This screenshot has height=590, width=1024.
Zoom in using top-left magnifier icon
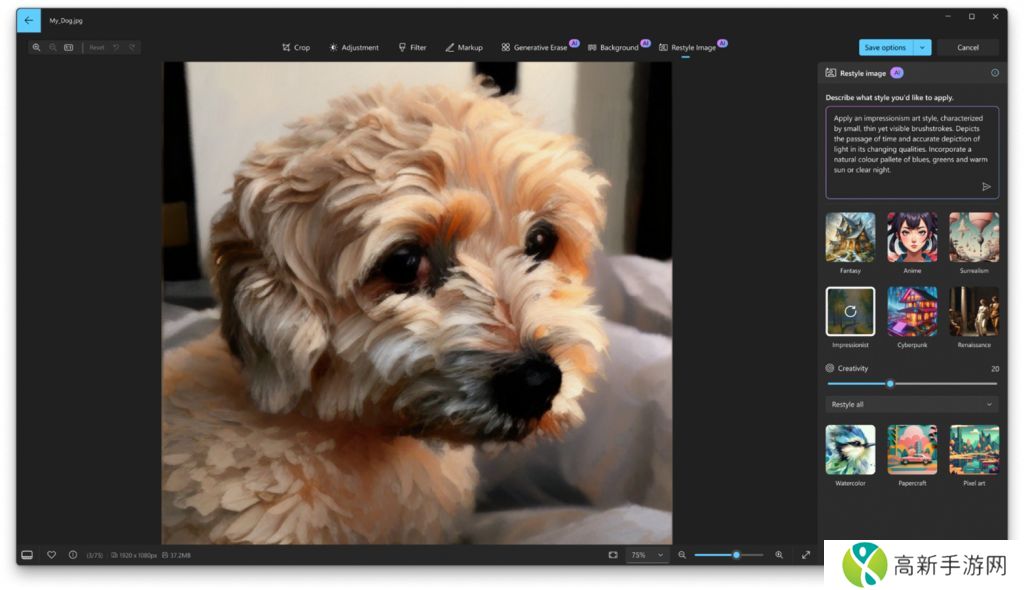[37, 48]
